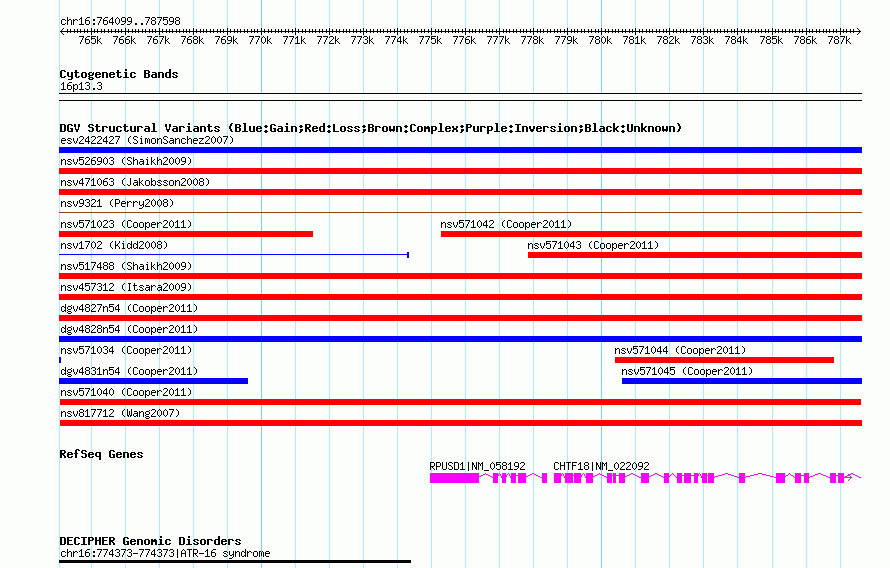Select dgv4827n54 (Cooper2011) label
Image resolution: width=890 pixels, height=568 pixels.
point(129,308)
